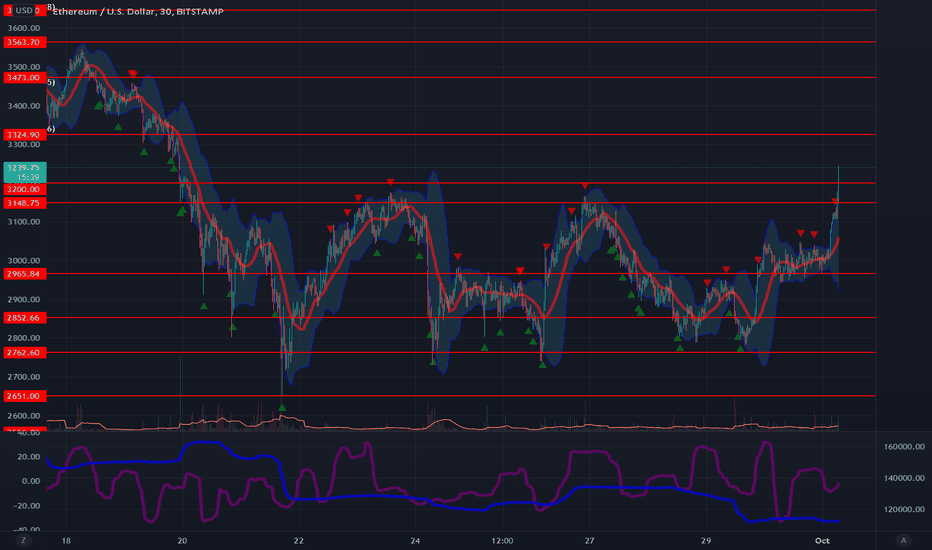Click the date label 20 on time axis
The width and height of the screenshot is (932, 550).
(x=182, y=540)
